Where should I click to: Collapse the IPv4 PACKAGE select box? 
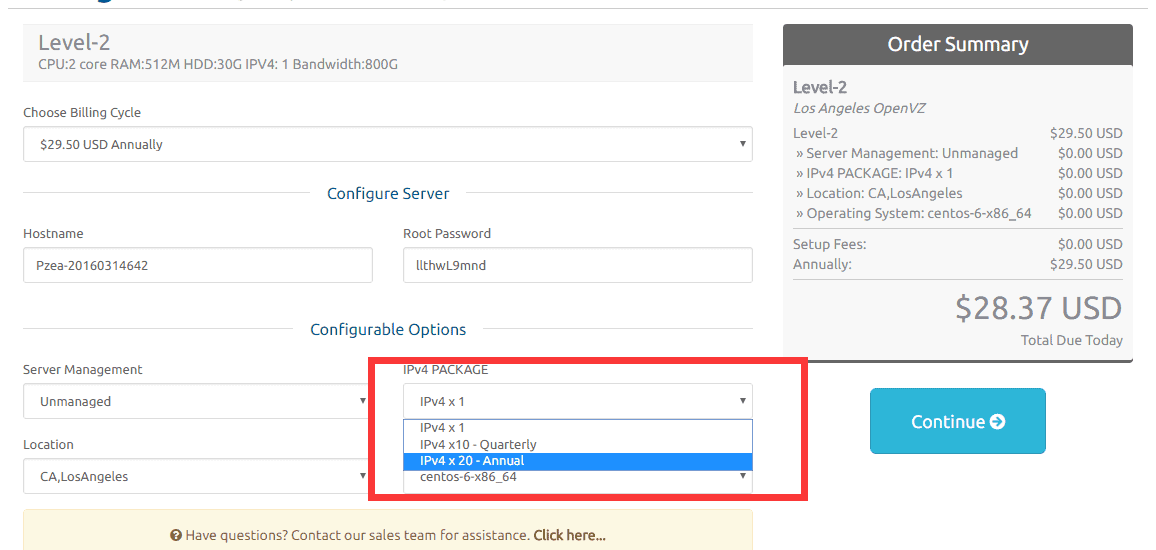577,401
